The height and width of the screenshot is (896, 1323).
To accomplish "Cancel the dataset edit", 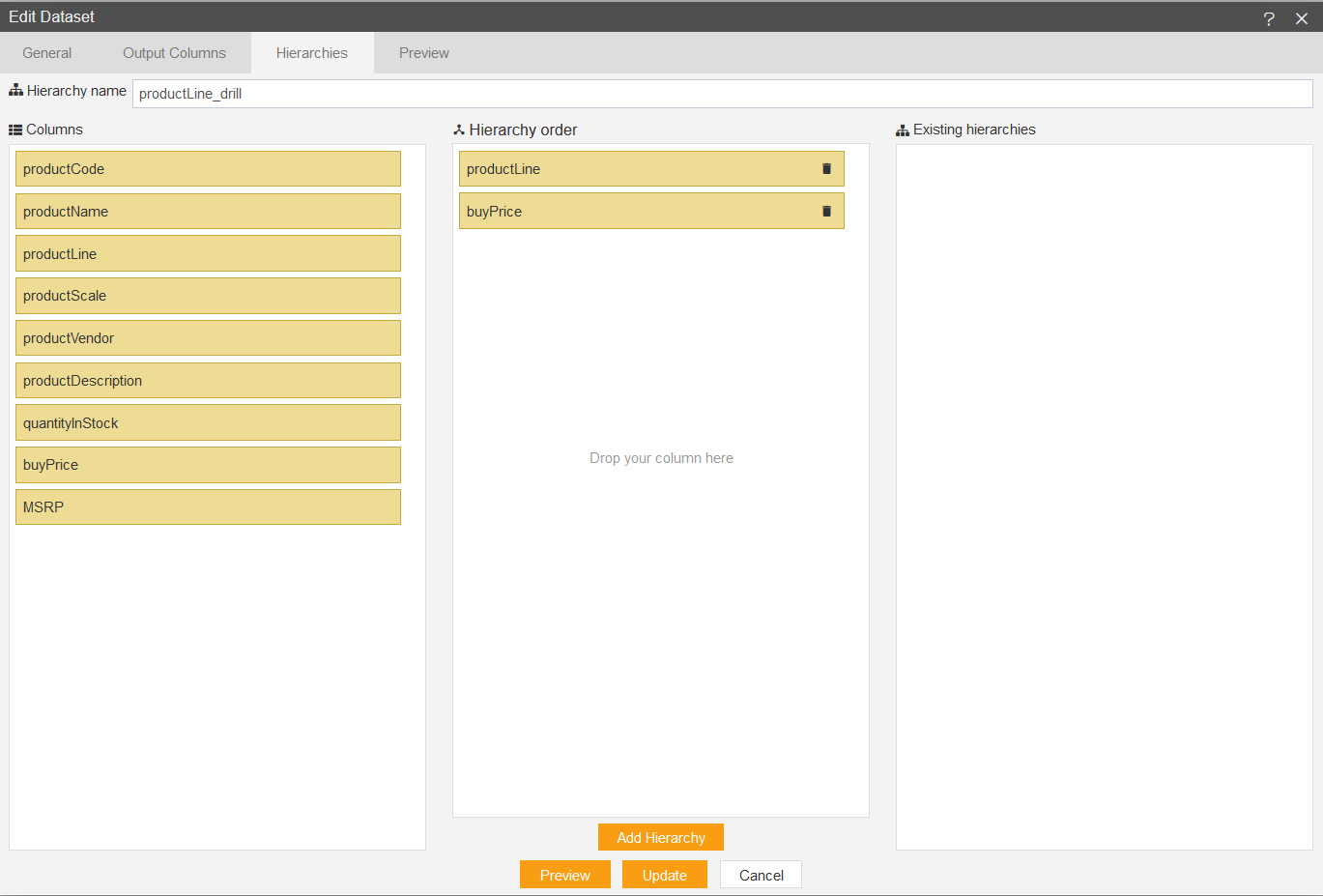I will pos(762,875).
